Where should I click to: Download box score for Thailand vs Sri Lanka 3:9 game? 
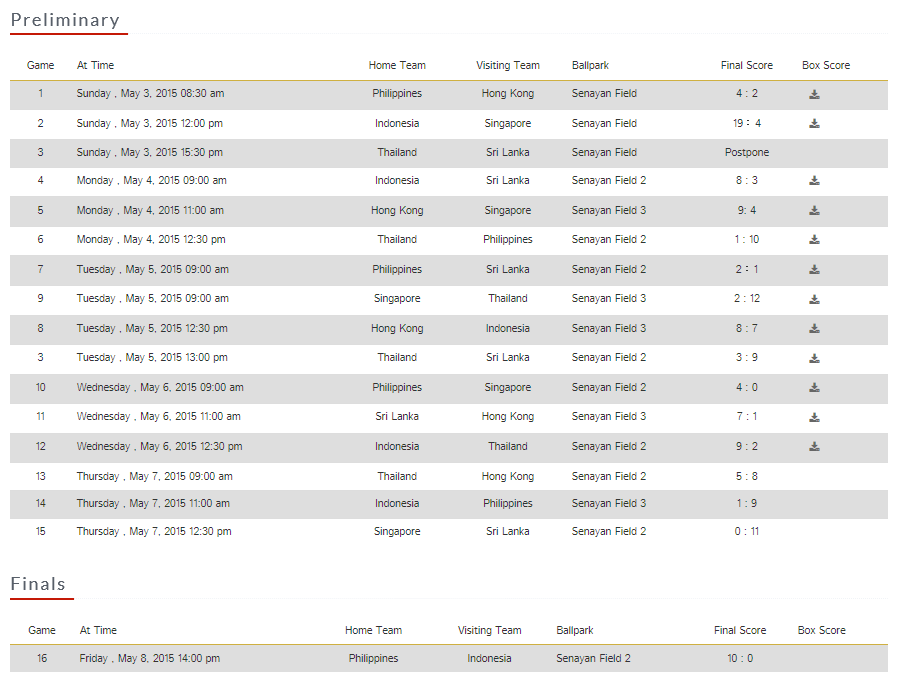tap(814, 358)
